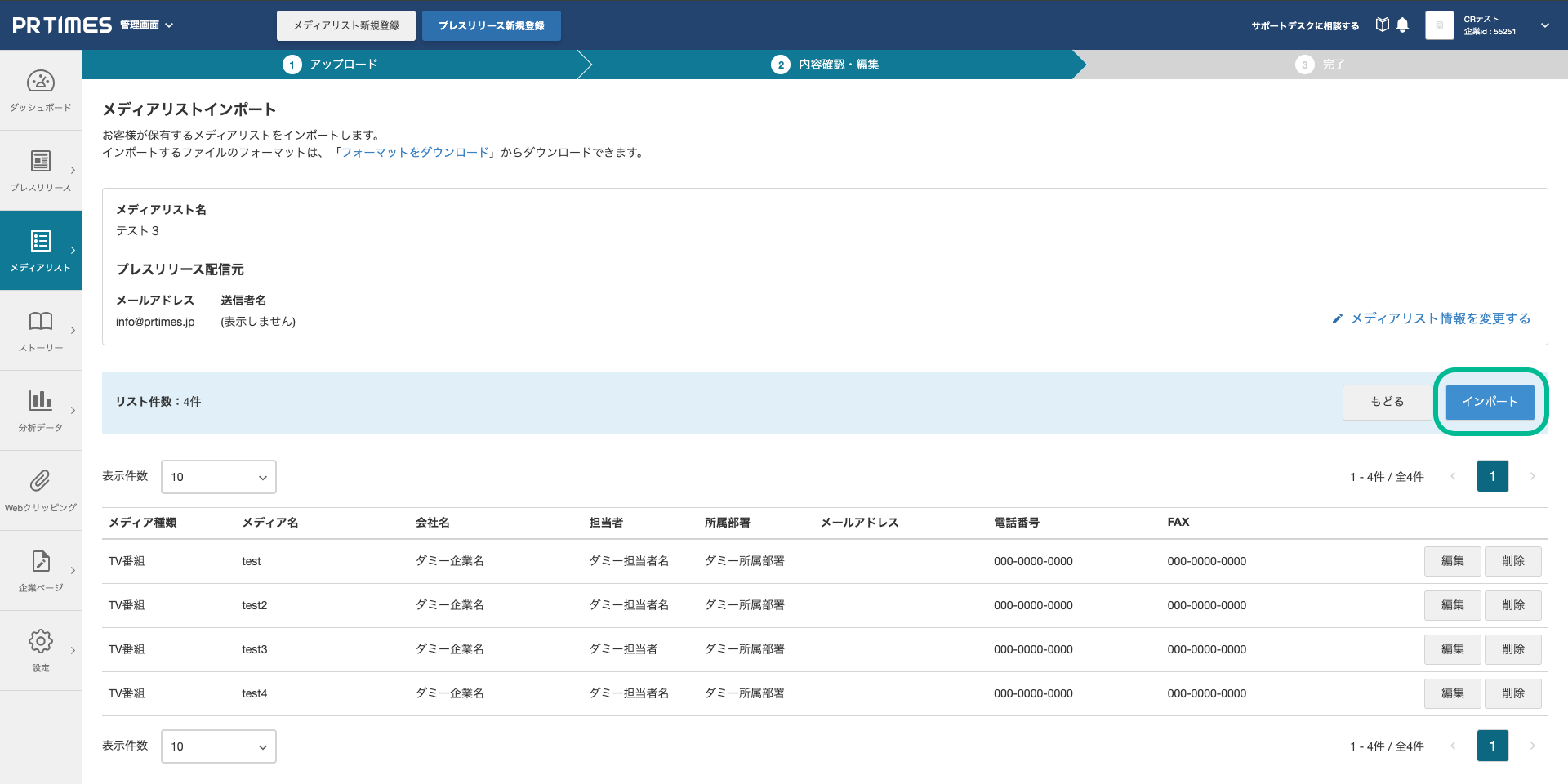Click bottom pagination page 1 button
The height and width of the screenshot is (784, 1568).
click(x=1492, y=746)
